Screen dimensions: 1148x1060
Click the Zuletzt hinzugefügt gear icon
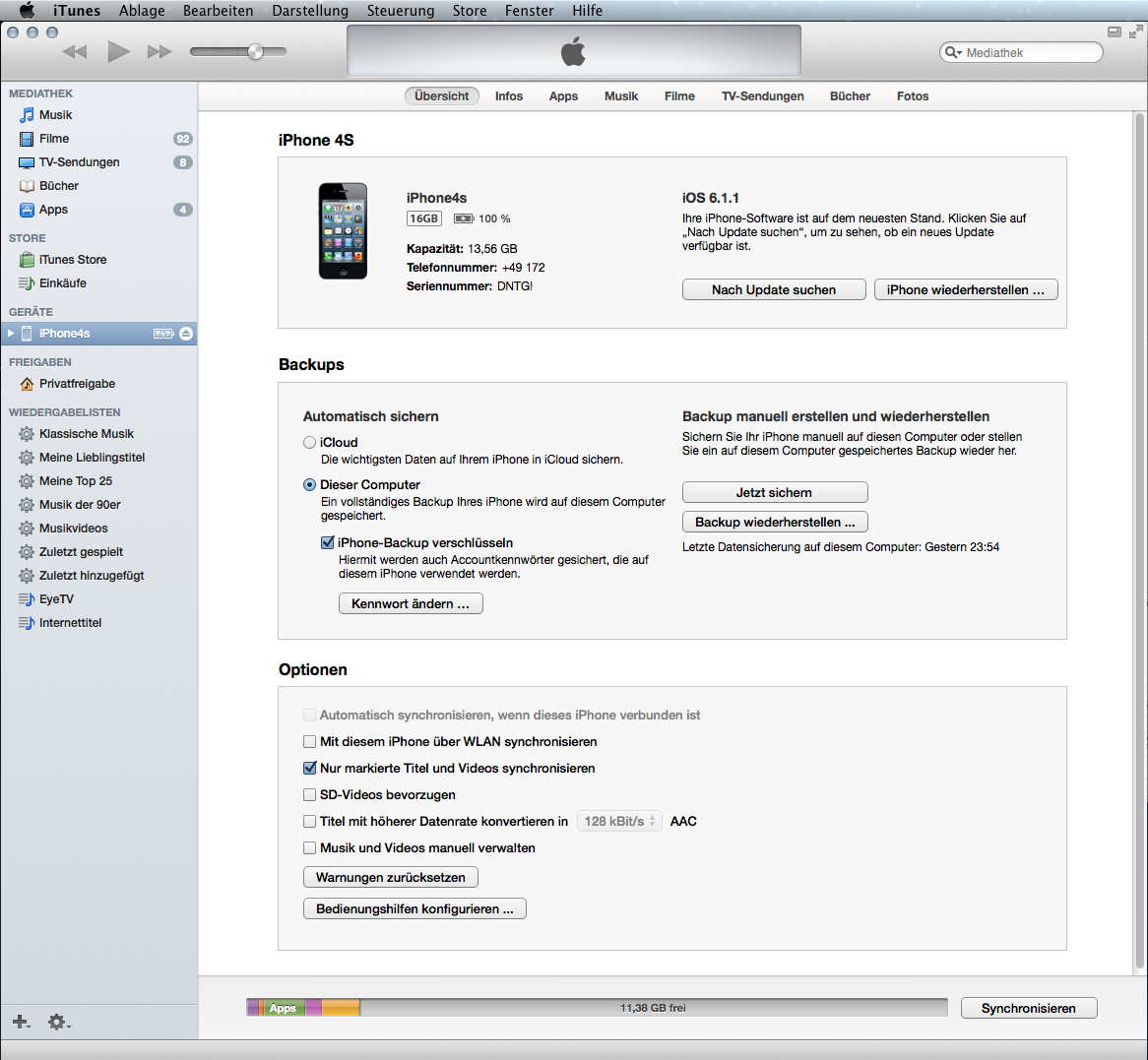27,576
